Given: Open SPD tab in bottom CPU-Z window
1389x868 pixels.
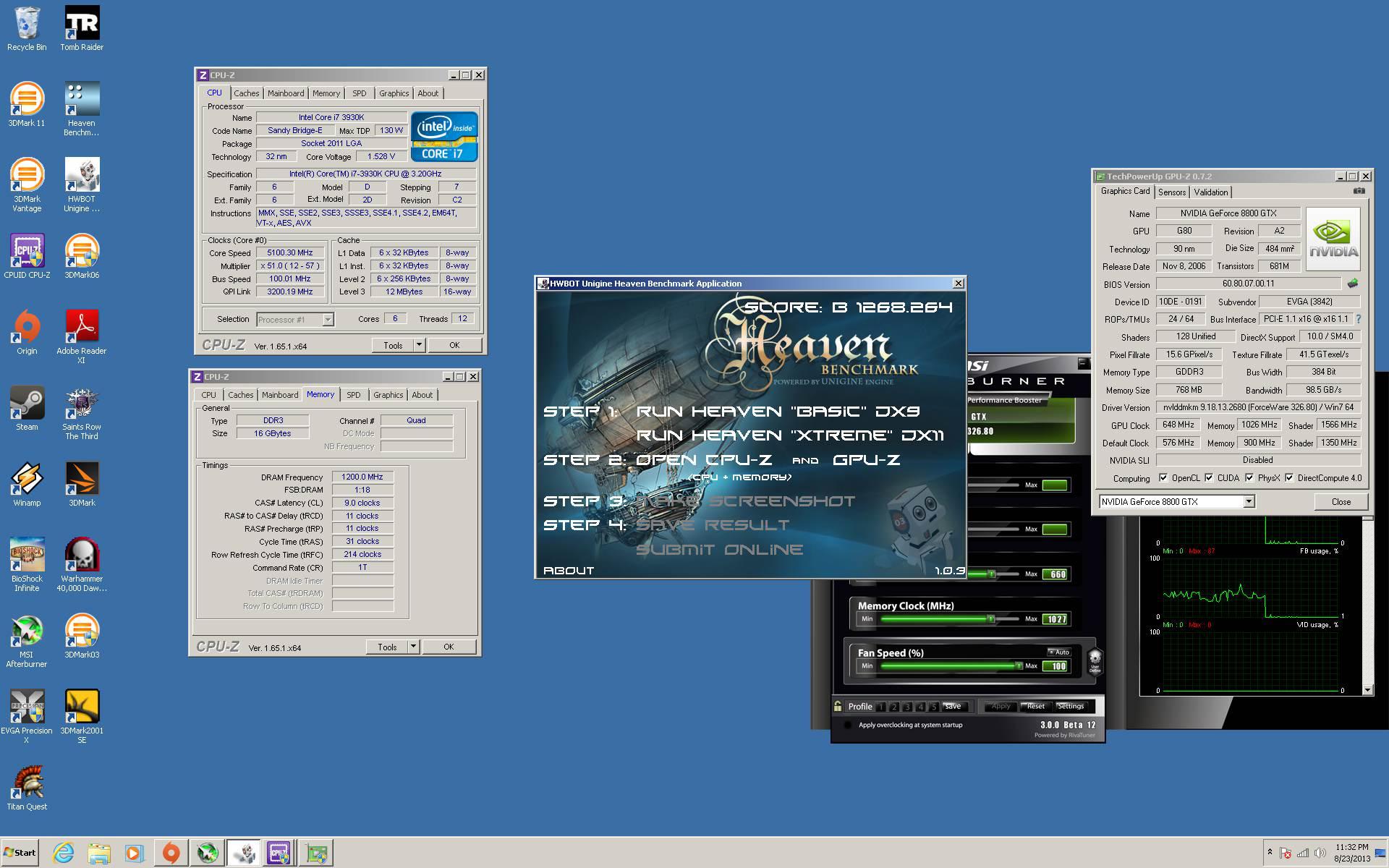Looking at the screenshot, I should (x=353, y=395).
